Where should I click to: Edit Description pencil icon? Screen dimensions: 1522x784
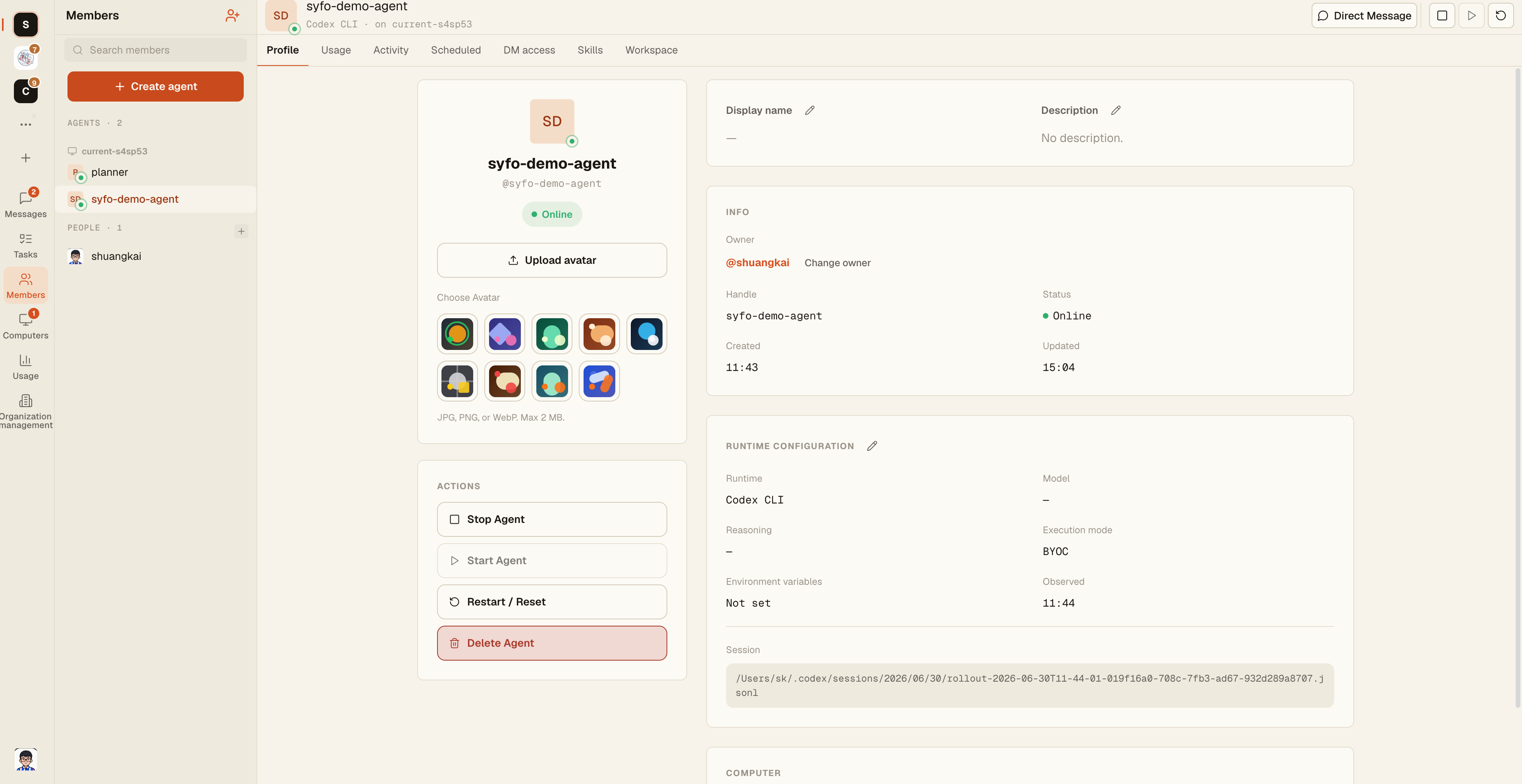pos(1115,110)
